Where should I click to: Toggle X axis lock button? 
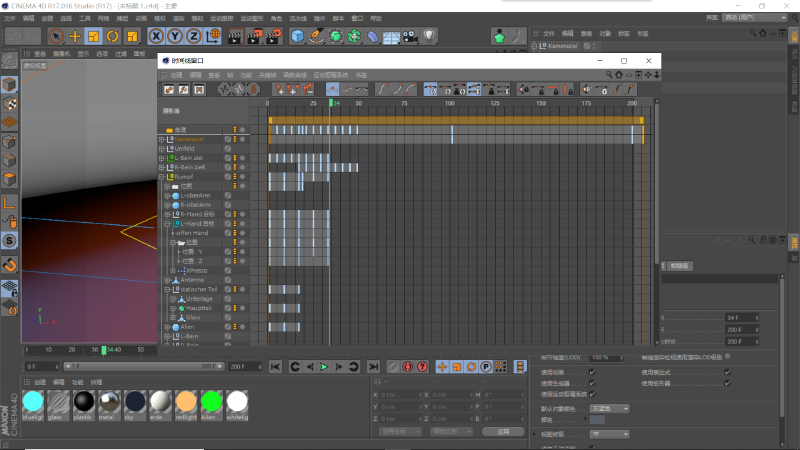156,36
